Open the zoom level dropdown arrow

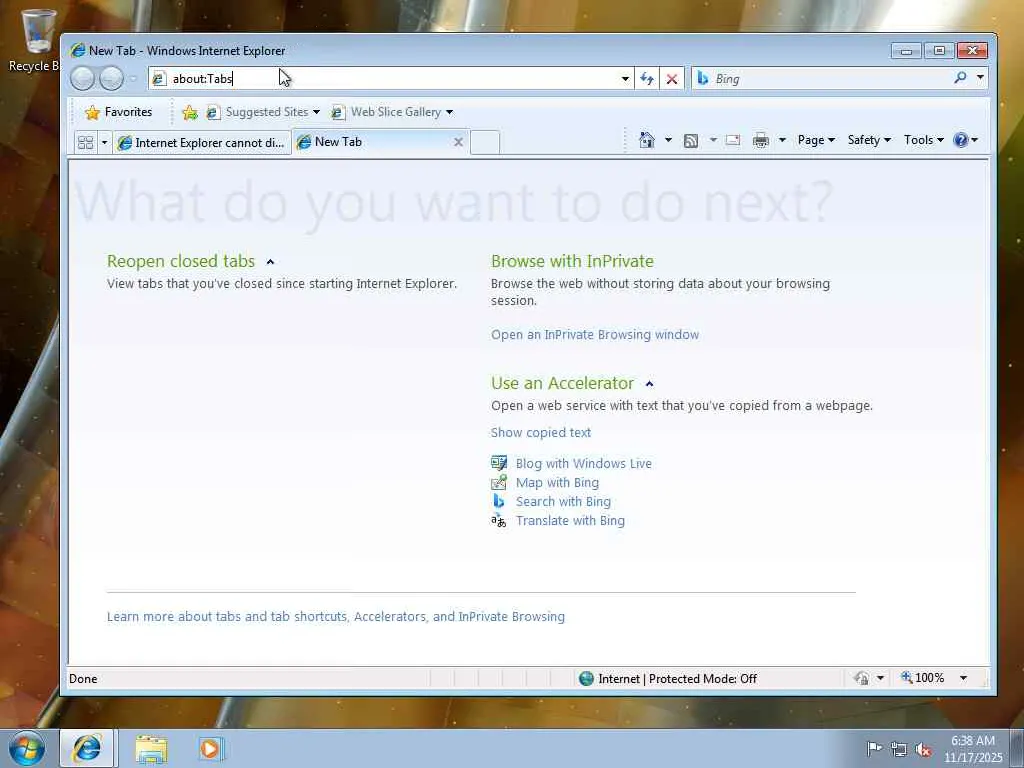point(963,678)
